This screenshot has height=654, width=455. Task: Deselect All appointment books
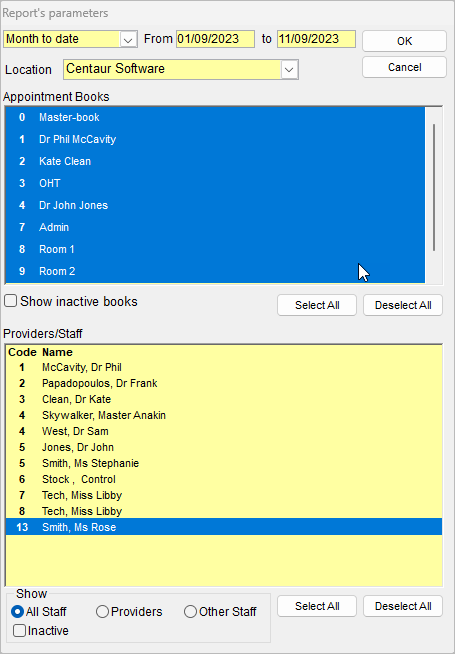pos(403,305)
